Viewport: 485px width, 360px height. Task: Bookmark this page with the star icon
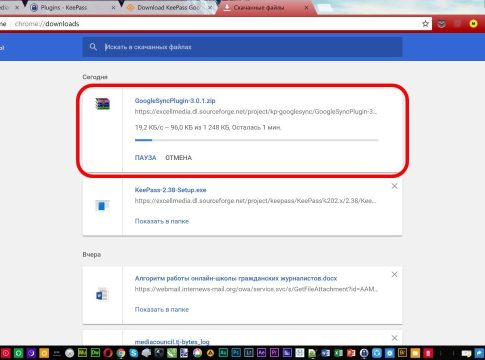click(425, 24)
